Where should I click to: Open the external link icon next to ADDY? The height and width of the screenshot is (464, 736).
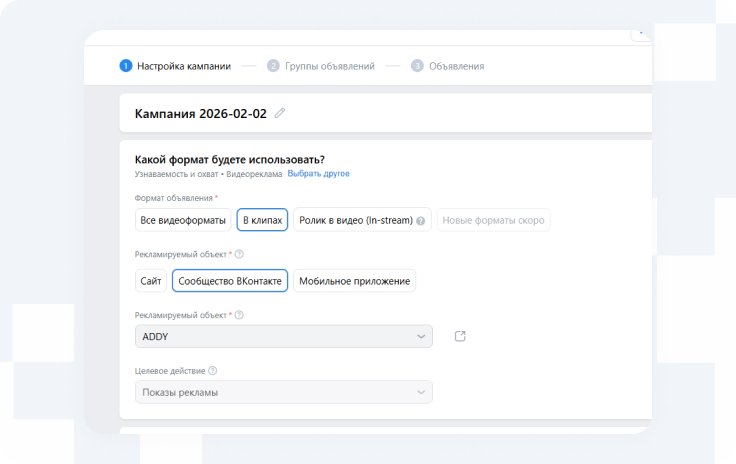(x=460, y=336)
